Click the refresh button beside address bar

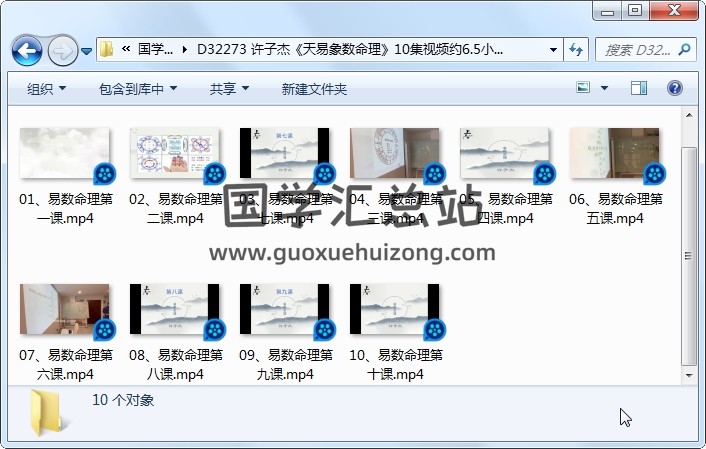pyautogui.click(x=577, y=49)
